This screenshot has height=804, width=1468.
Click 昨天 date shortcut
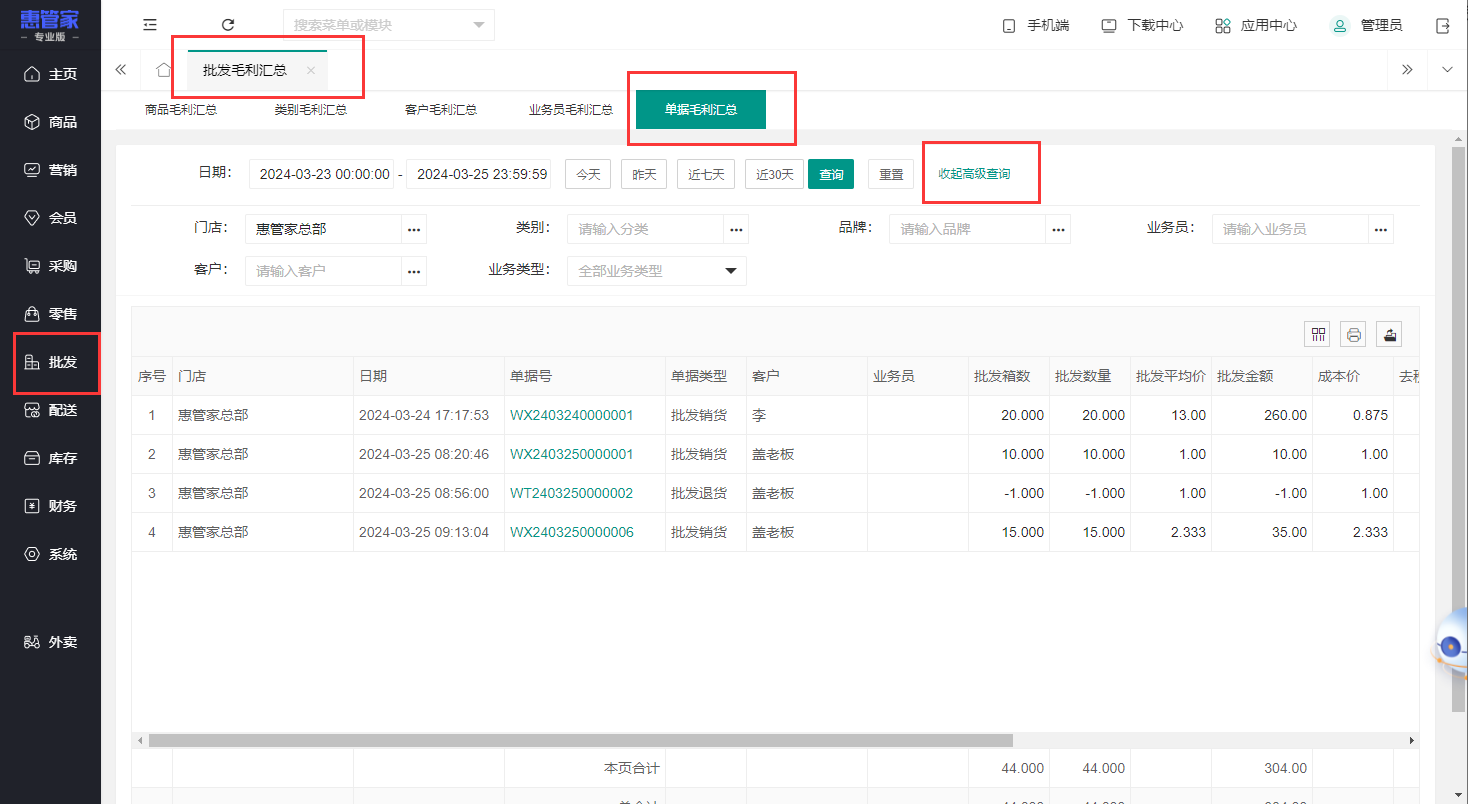click(644, 174)
